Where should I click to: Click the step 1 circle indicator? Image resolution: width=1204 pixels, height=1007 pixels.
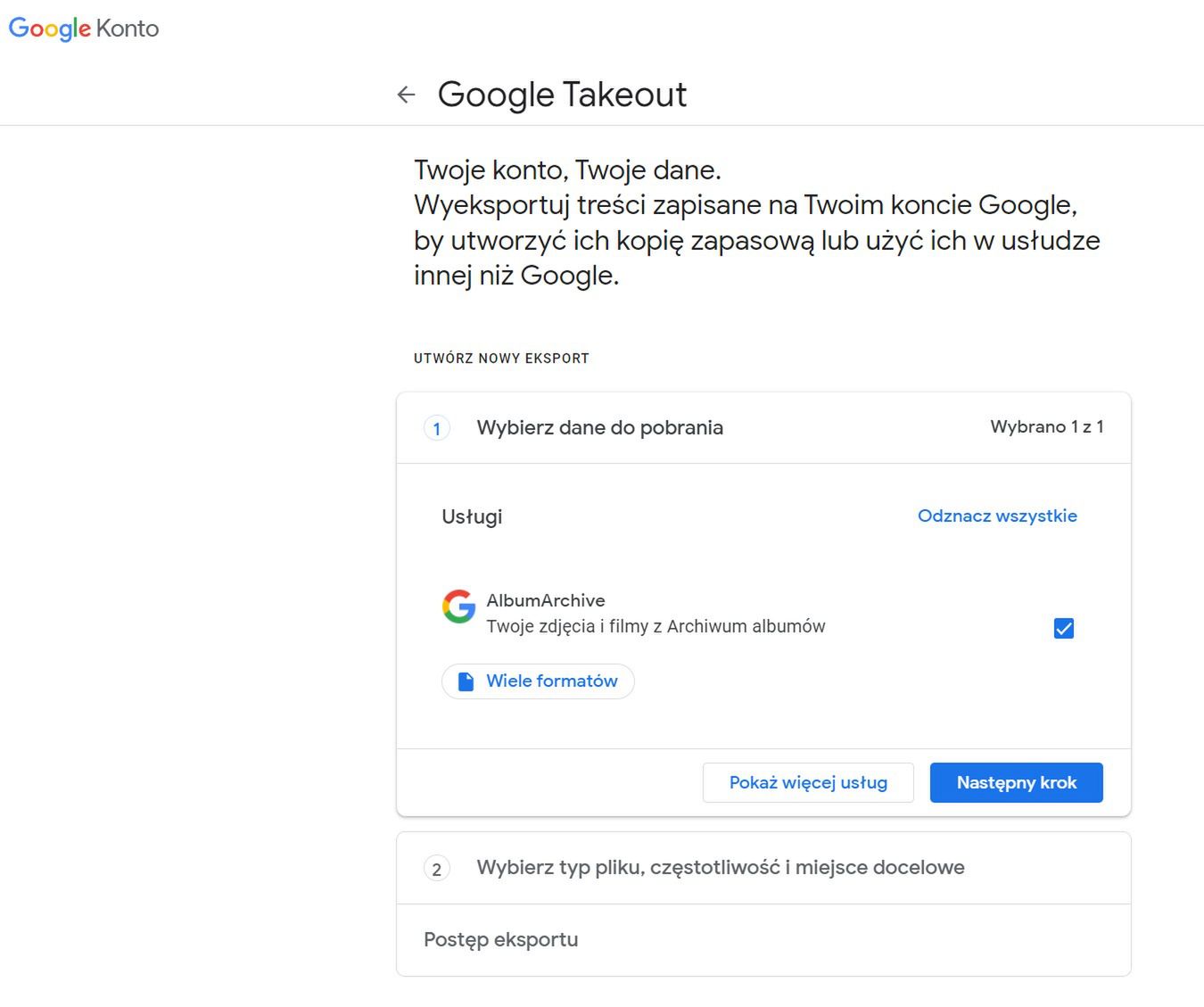(x=437, y=428)
